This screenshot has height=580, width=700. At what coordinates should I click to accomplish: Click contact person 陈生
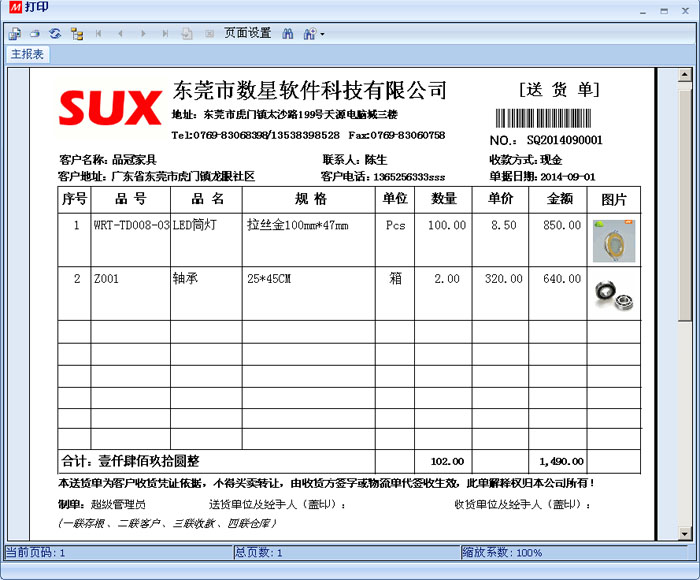(376, 160)
